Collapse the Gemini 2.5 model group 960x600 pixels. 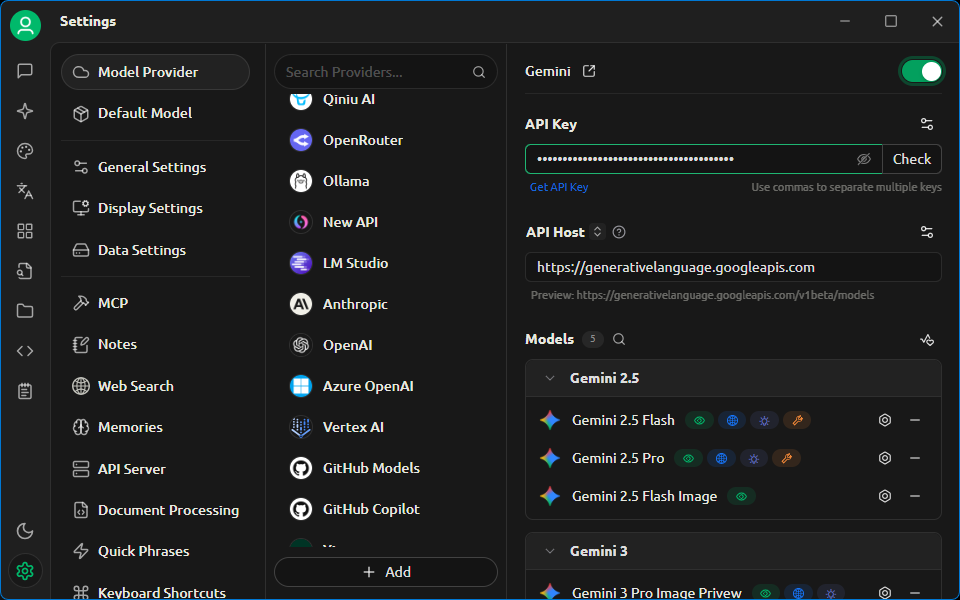click(x=549, y=378)
